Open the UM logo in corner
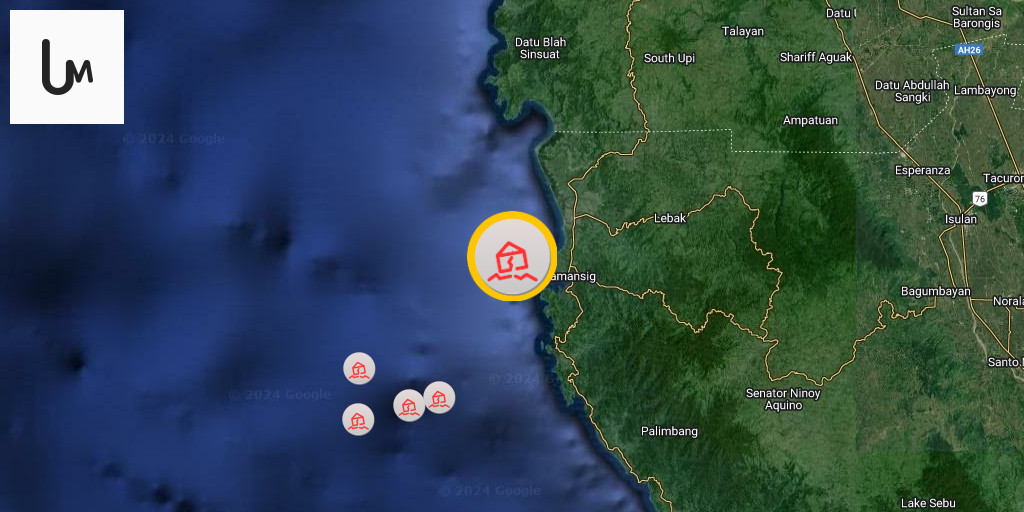Image resolution: width=1024 pixels, height=512 pixels. pyautogui.click(x=67, y=67)
